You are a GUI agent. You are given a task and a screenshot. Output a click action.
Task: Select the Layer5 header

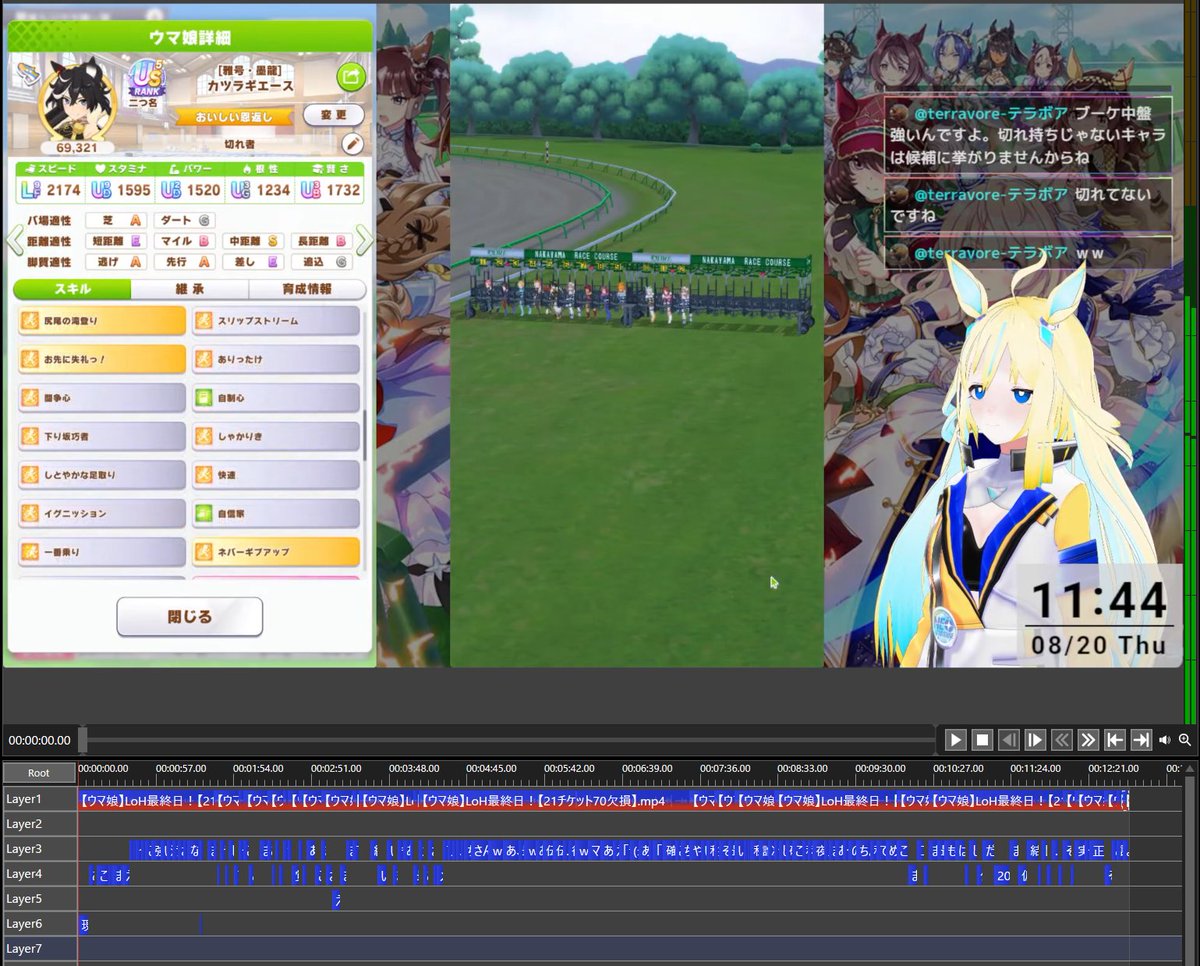click(39, 899)
